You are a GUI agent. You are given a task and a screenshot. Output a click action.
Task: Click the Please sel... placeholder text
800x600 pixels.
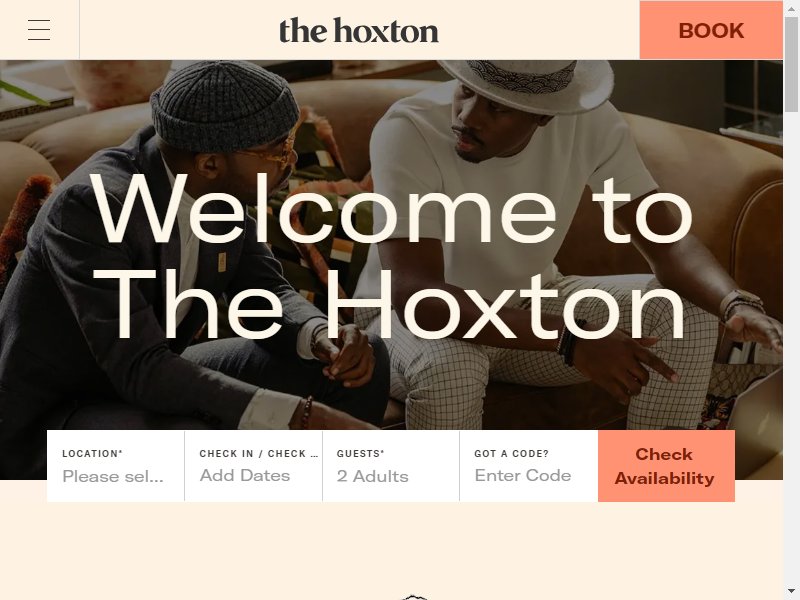tap(113, 477)
